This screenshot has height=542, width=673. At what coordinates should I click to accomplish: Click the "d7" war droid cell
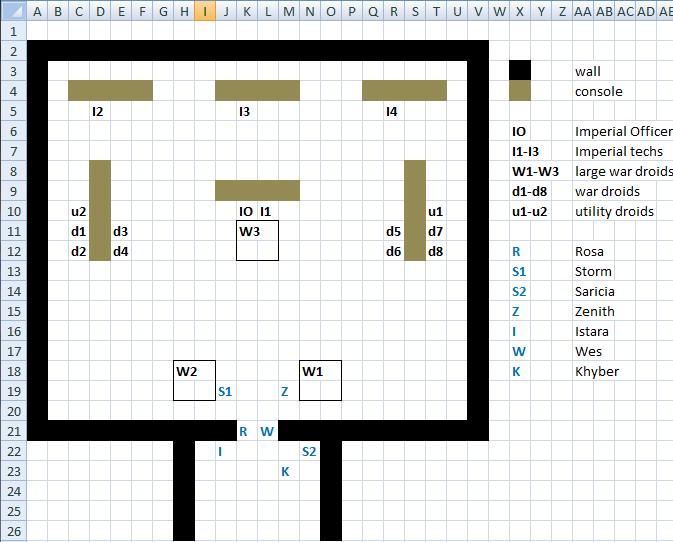click(x=436, y=232)
